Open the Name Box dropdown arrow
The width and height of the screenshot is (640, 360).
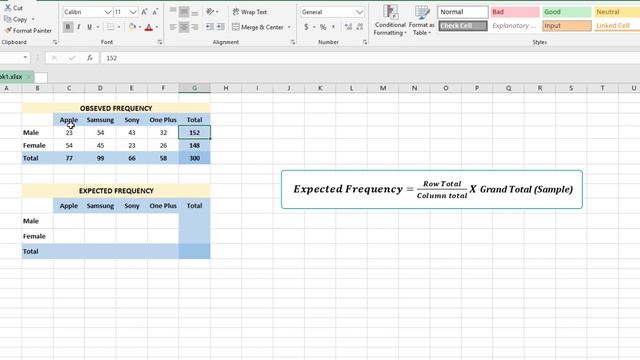[25, 58]
